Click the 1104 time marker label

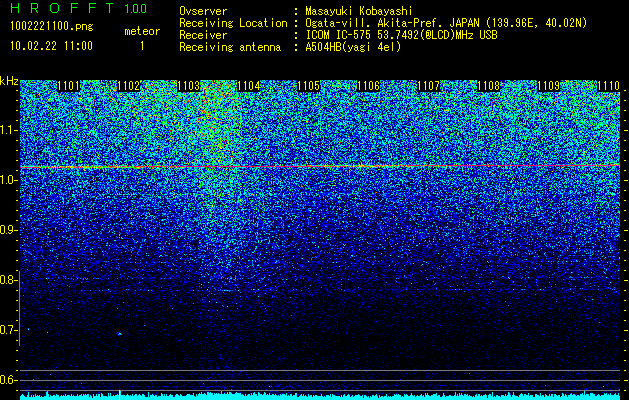coord(249,86)
